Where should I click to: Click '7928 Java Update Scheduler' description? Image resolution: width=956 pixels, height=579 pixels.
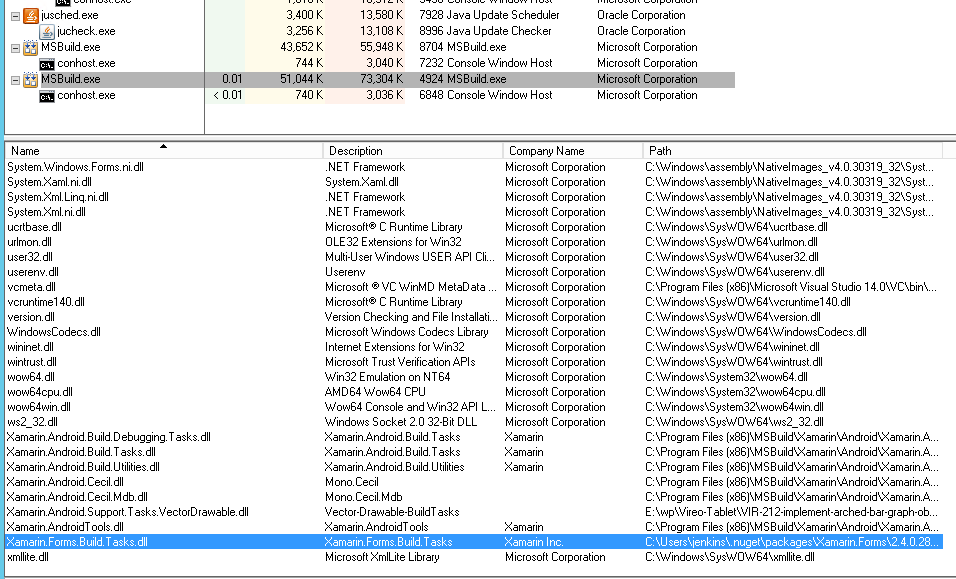pyautogui.click(x=490, y=15)
